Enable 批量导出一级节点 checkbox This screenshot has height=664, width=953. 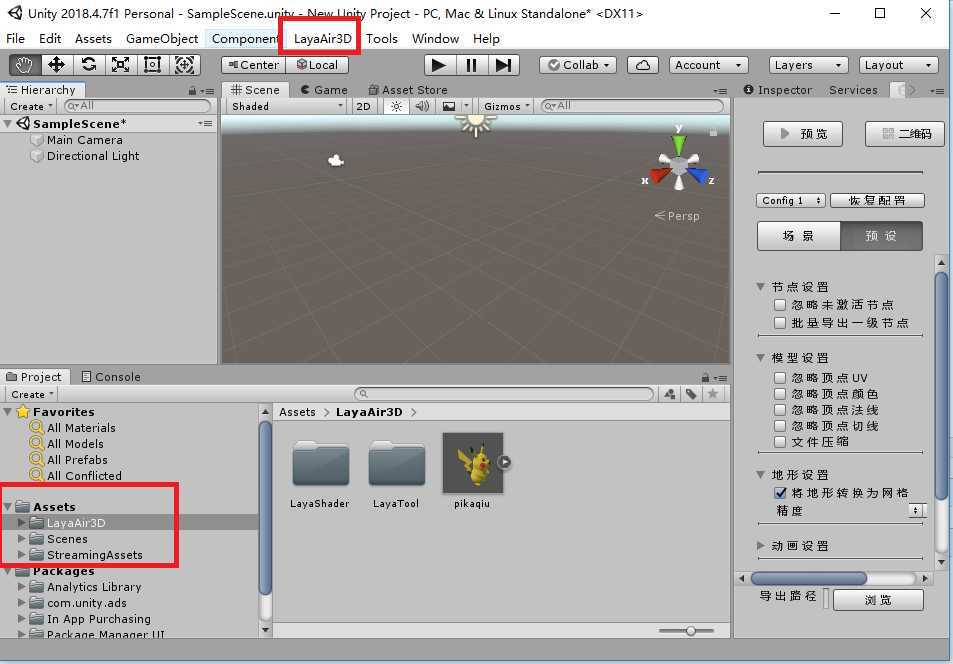click(x=780, y=323)
